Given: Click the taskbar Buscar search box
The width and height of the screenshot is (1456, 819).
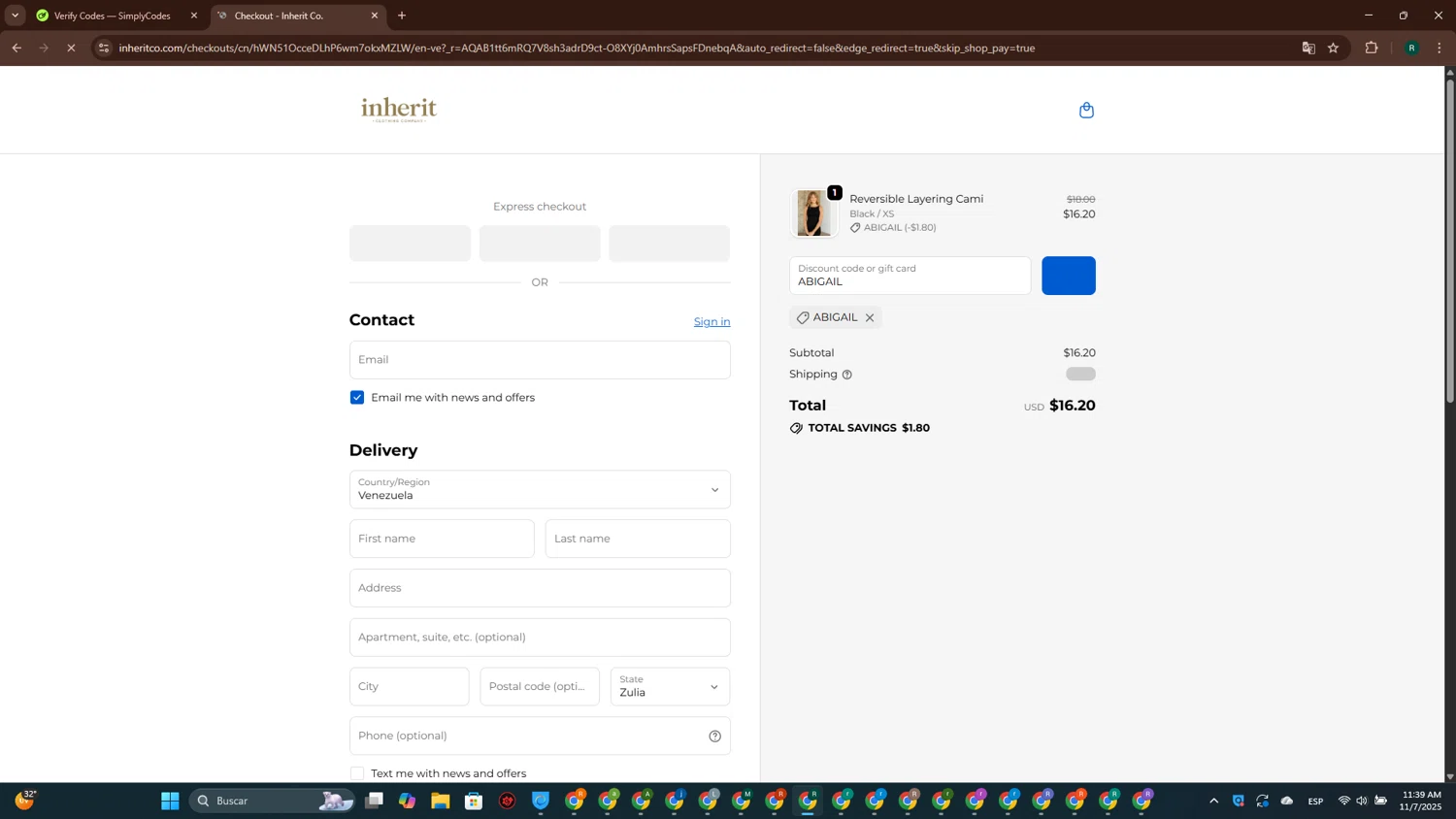Looking at the screenshot, I should pos(274,801).
